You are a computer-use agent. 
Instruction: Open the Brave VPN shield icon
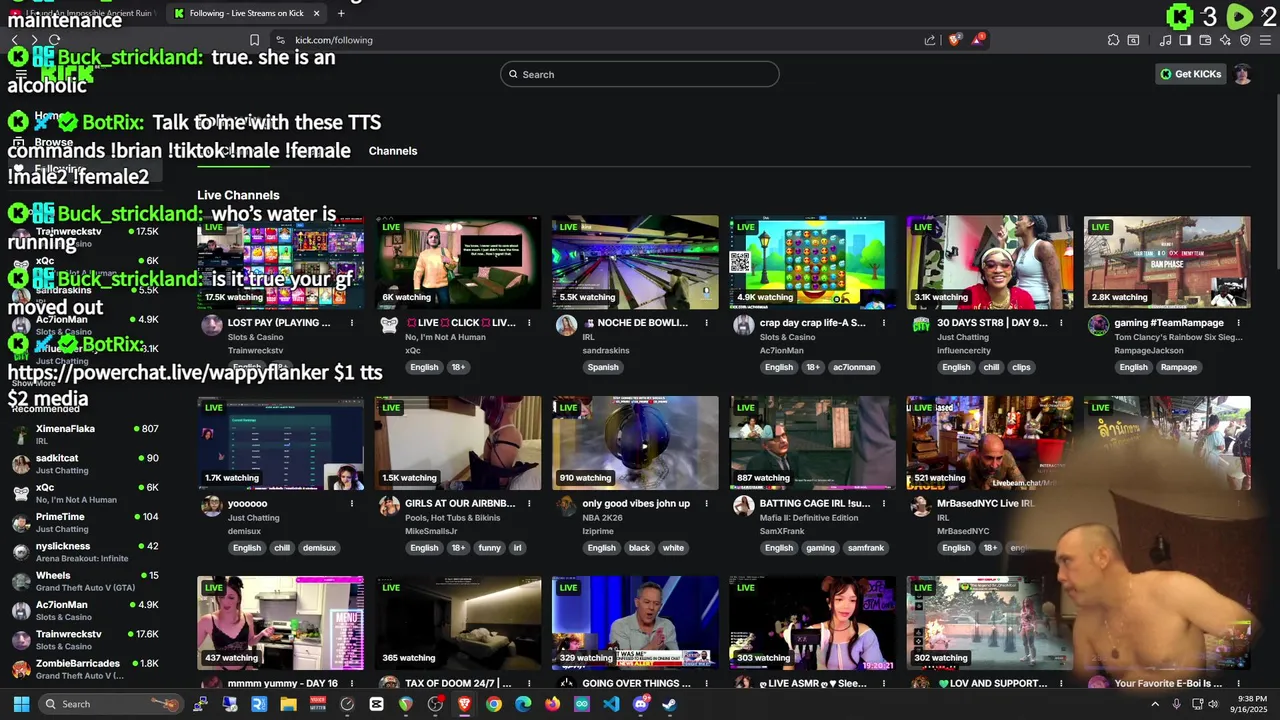coord(1245,40)
